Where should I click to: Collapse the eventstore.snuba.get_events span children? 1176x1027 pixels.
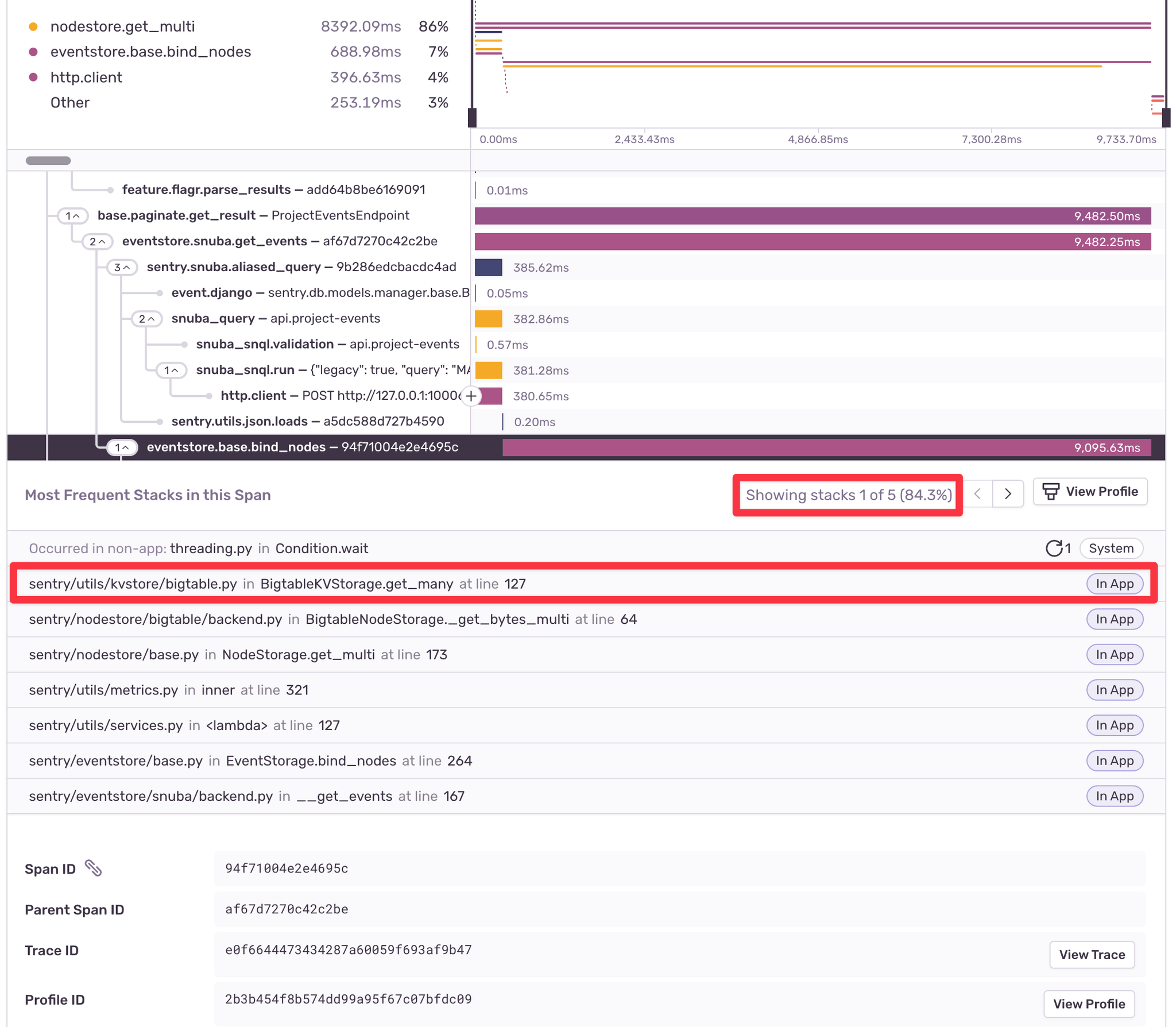coord(98,241)
